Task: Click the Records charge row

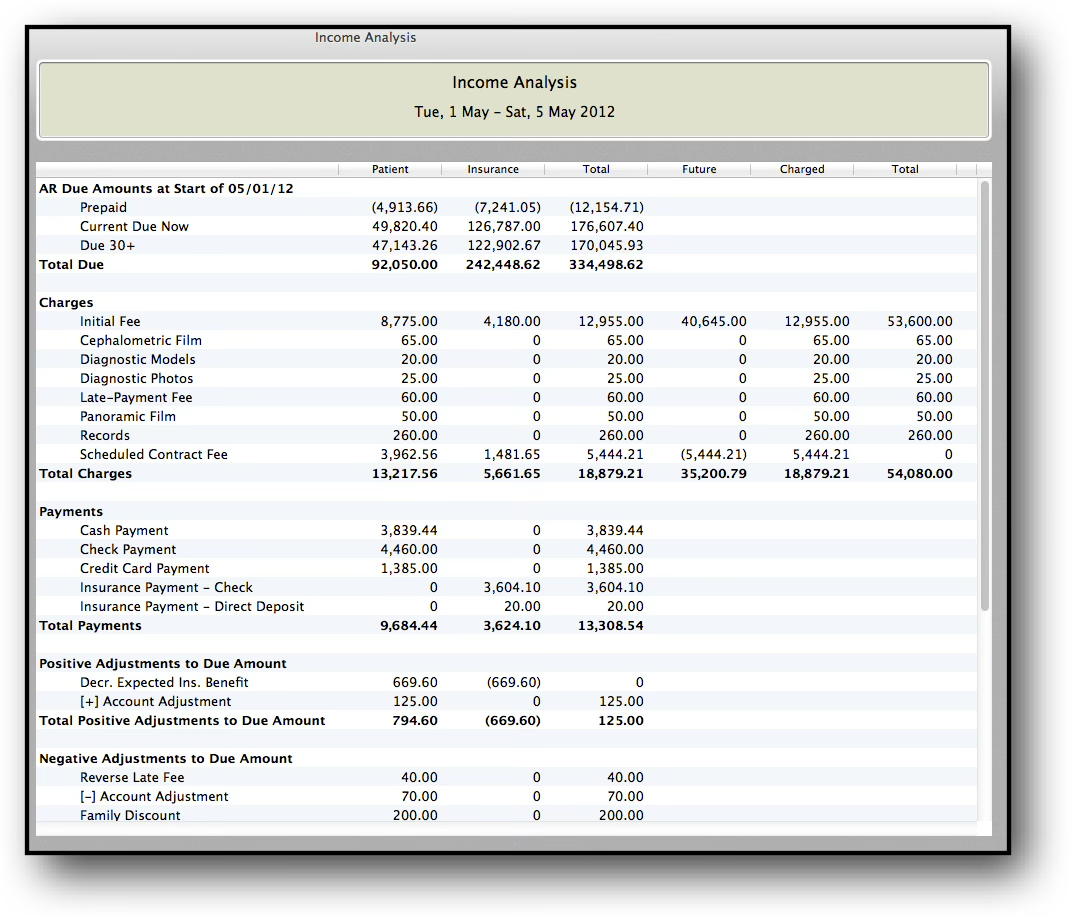Action: 507,436
